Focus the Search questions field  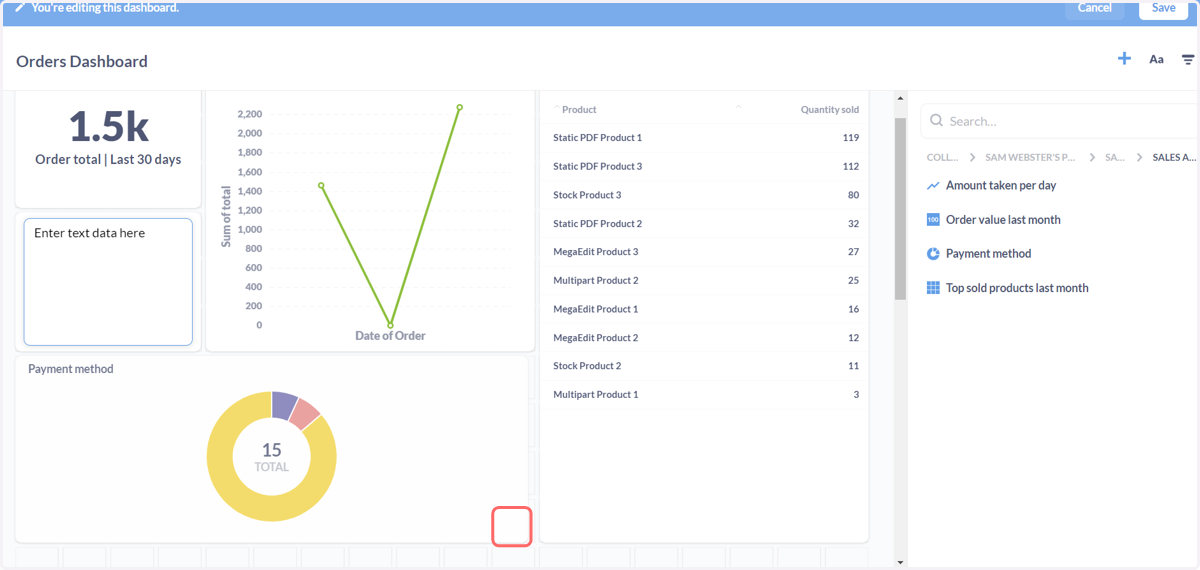(1060, 121)
